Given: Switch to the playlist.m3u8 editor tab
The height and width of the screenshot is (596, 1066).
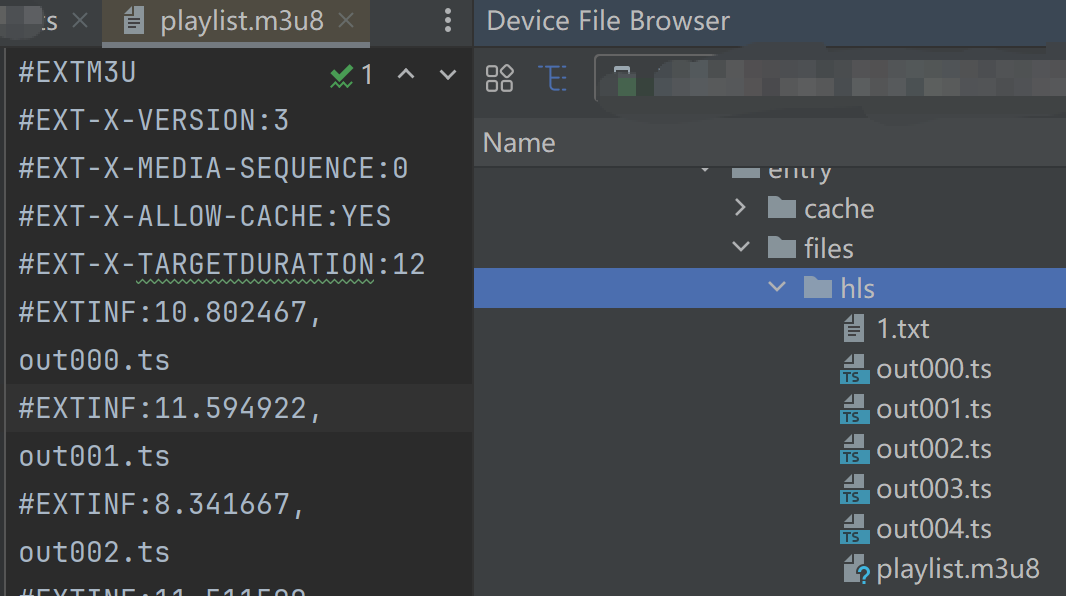Looking at the screenshot, I should [241, 21].
